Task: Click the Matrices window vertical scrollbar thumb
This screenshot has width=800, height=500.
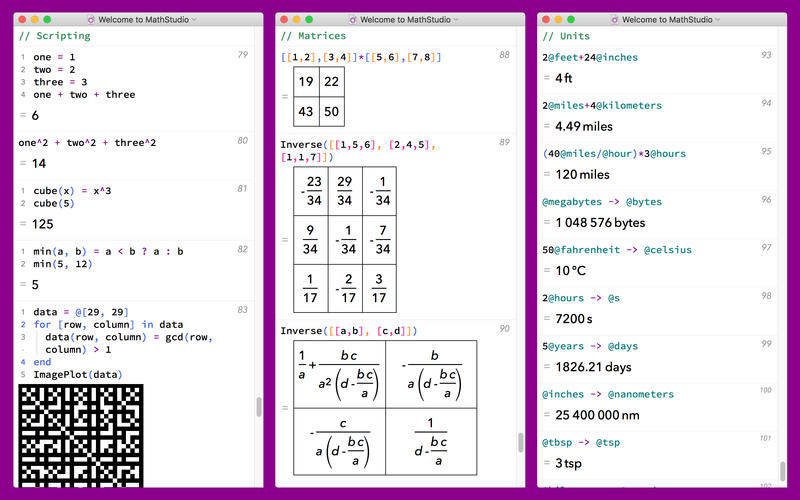Action: pyautogui.click(x=521, y=442)
